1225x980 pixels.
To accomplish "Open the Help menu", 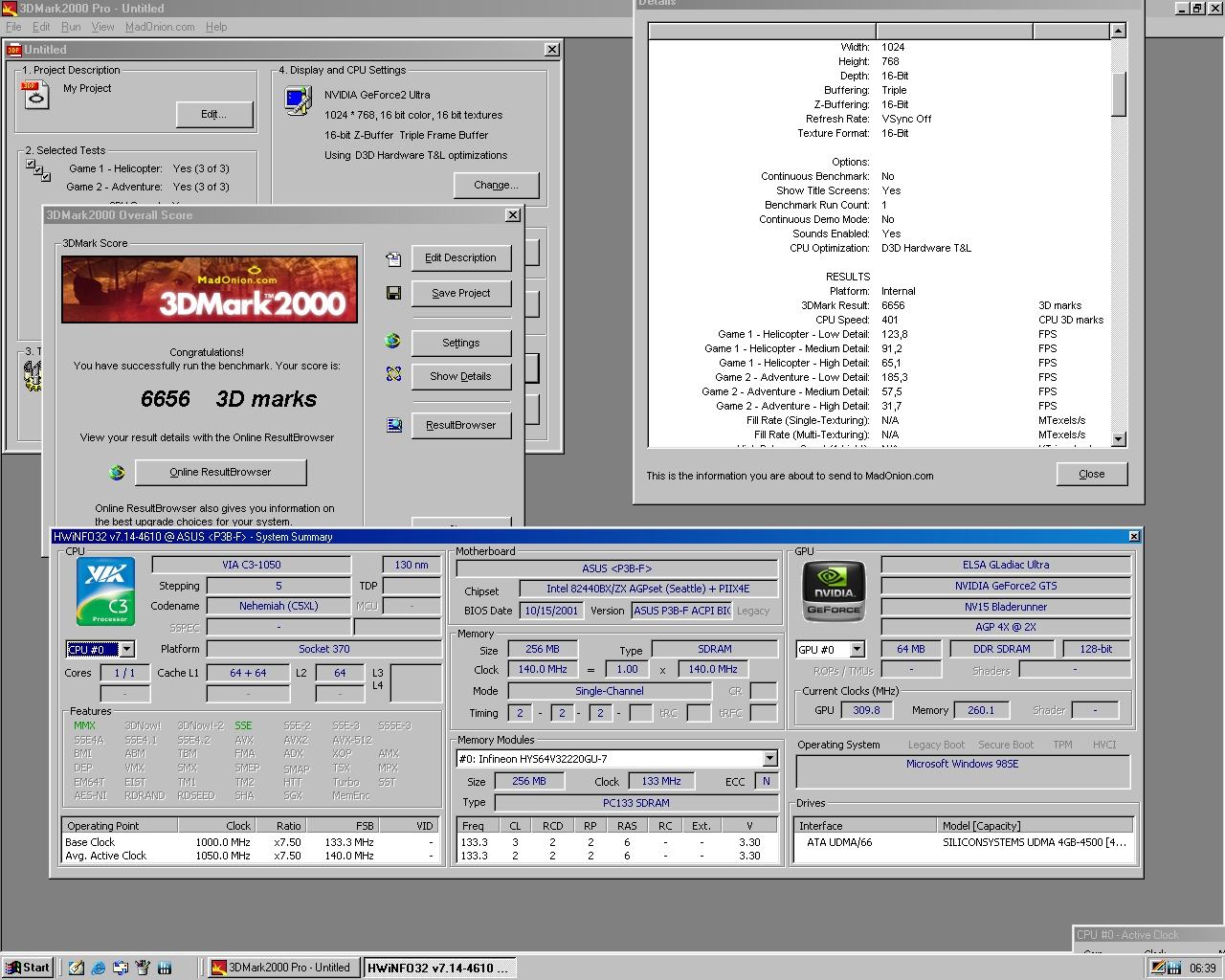I will (x=216, y=27).
